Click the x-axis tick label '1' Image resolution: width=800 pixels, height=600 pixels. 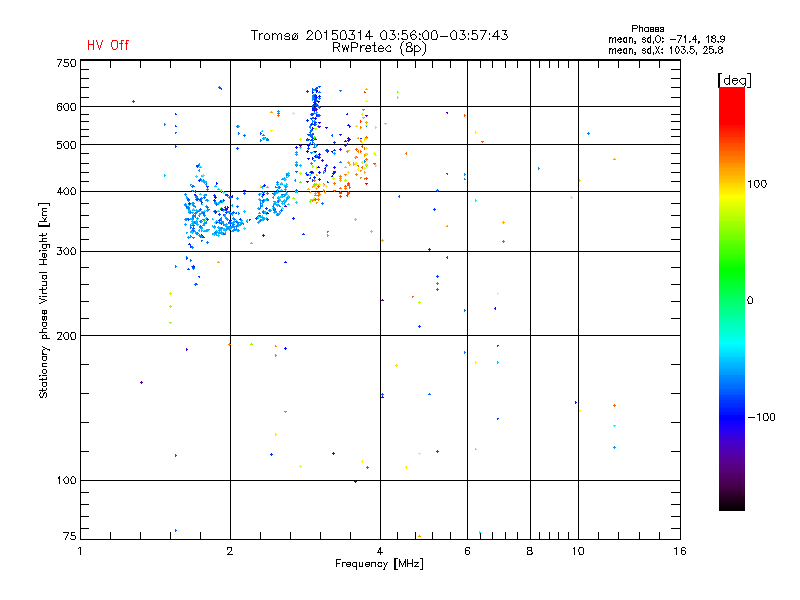[x=80, y=551]
